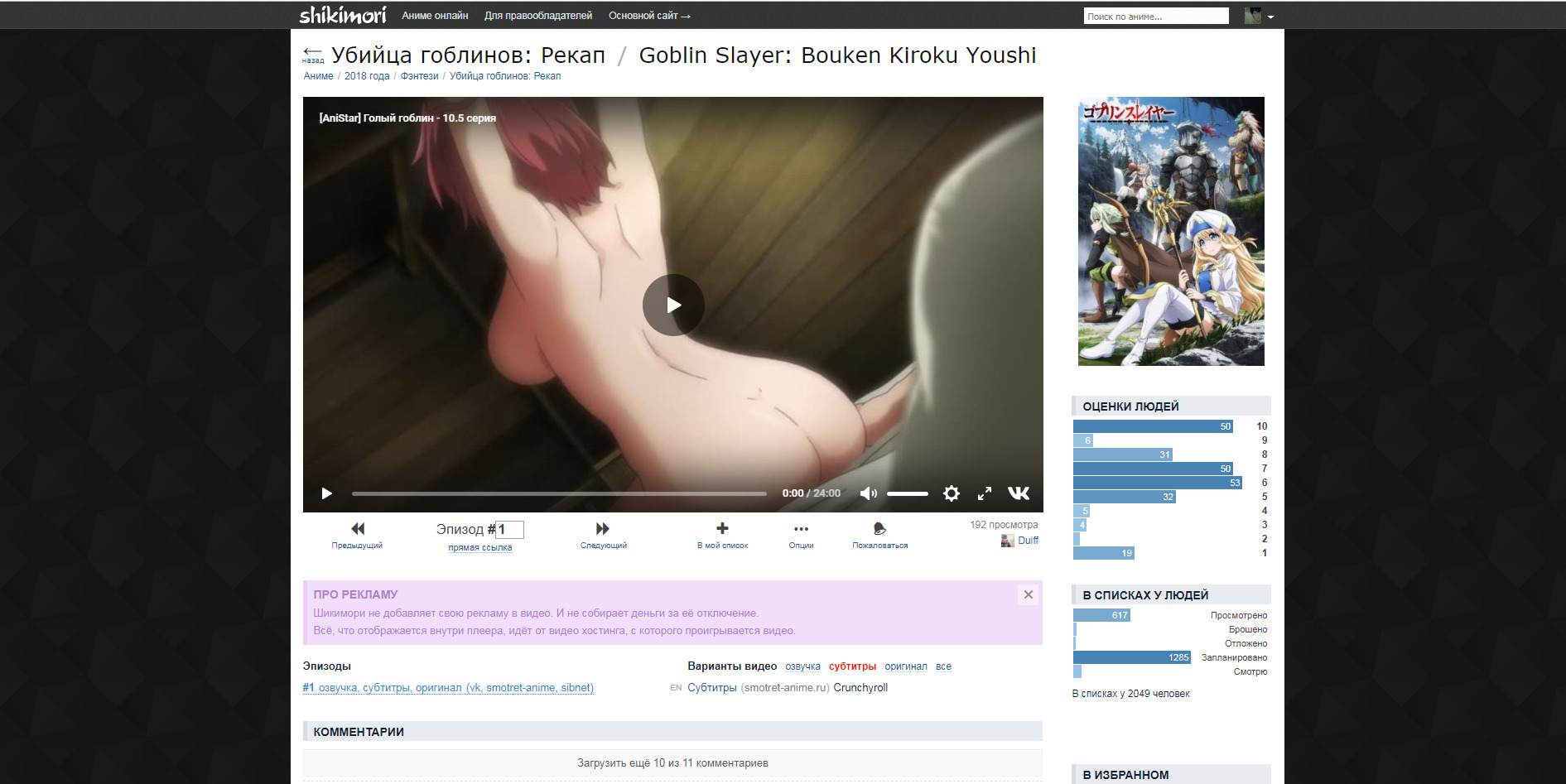Mute the video with speaker icon
Viewport: 1566px width, 784px height.
(867, 493)
